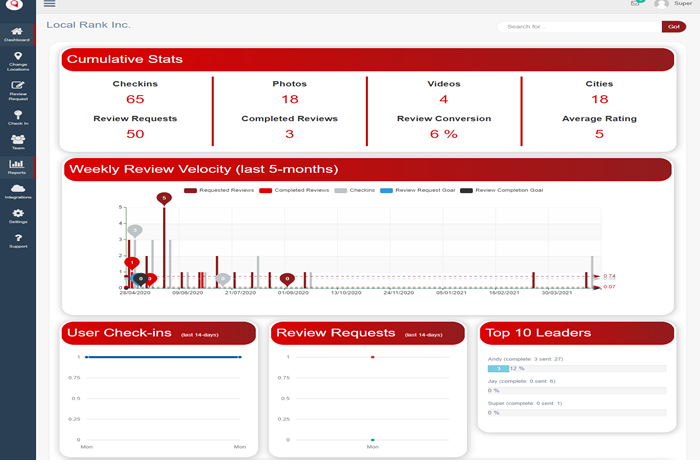Image resolution: width=700 pixels, height=467 pixels.
Task: Open the Review Request sidebar item
Action: pos(17,90)
